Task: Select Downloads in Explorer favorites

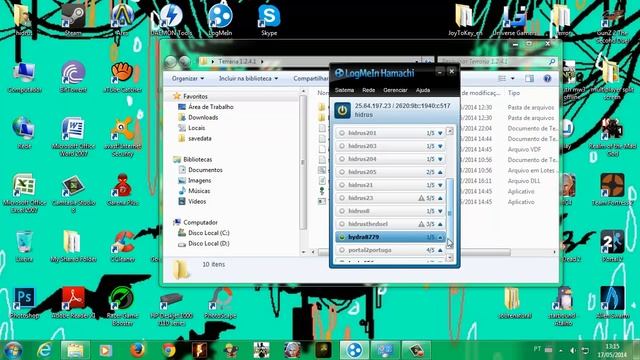Action: click(x=203, y=118)
